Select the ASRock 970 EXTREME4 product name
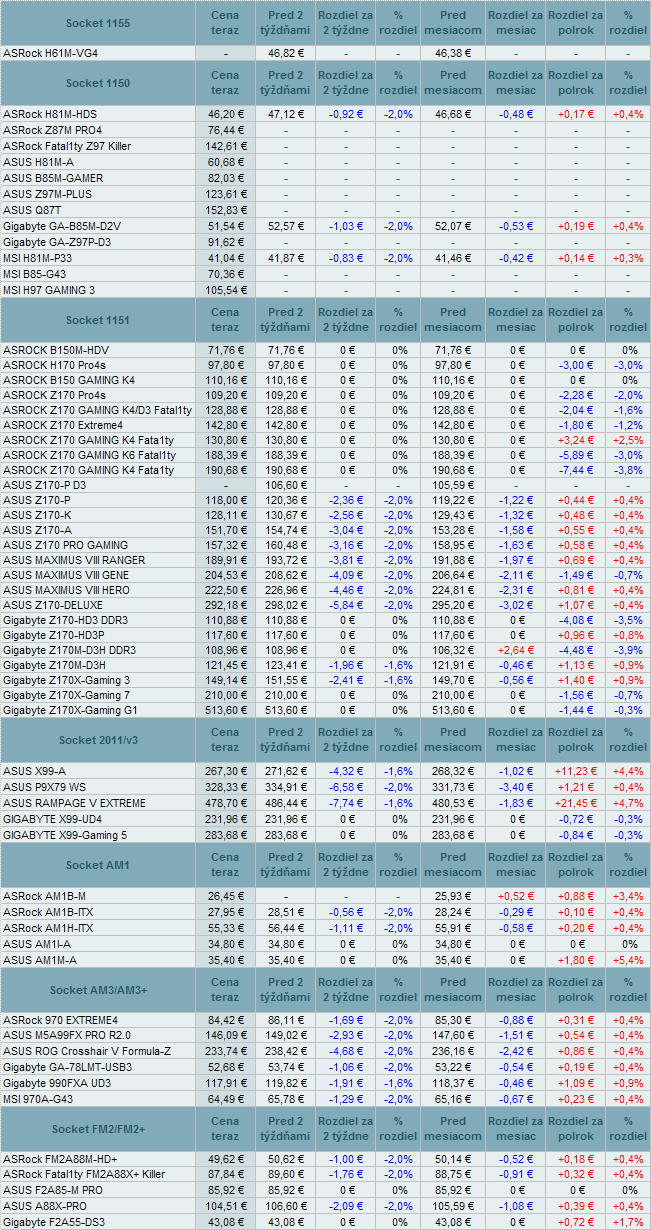 pos(60,1021)
